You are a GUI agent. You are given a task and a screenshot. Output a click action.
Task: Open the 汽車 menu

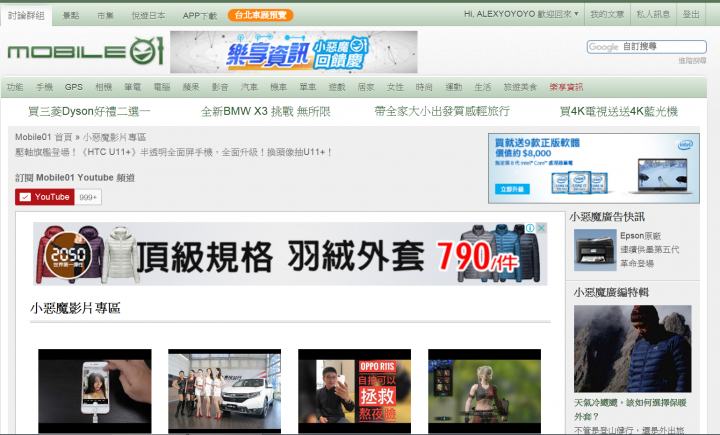249,87
